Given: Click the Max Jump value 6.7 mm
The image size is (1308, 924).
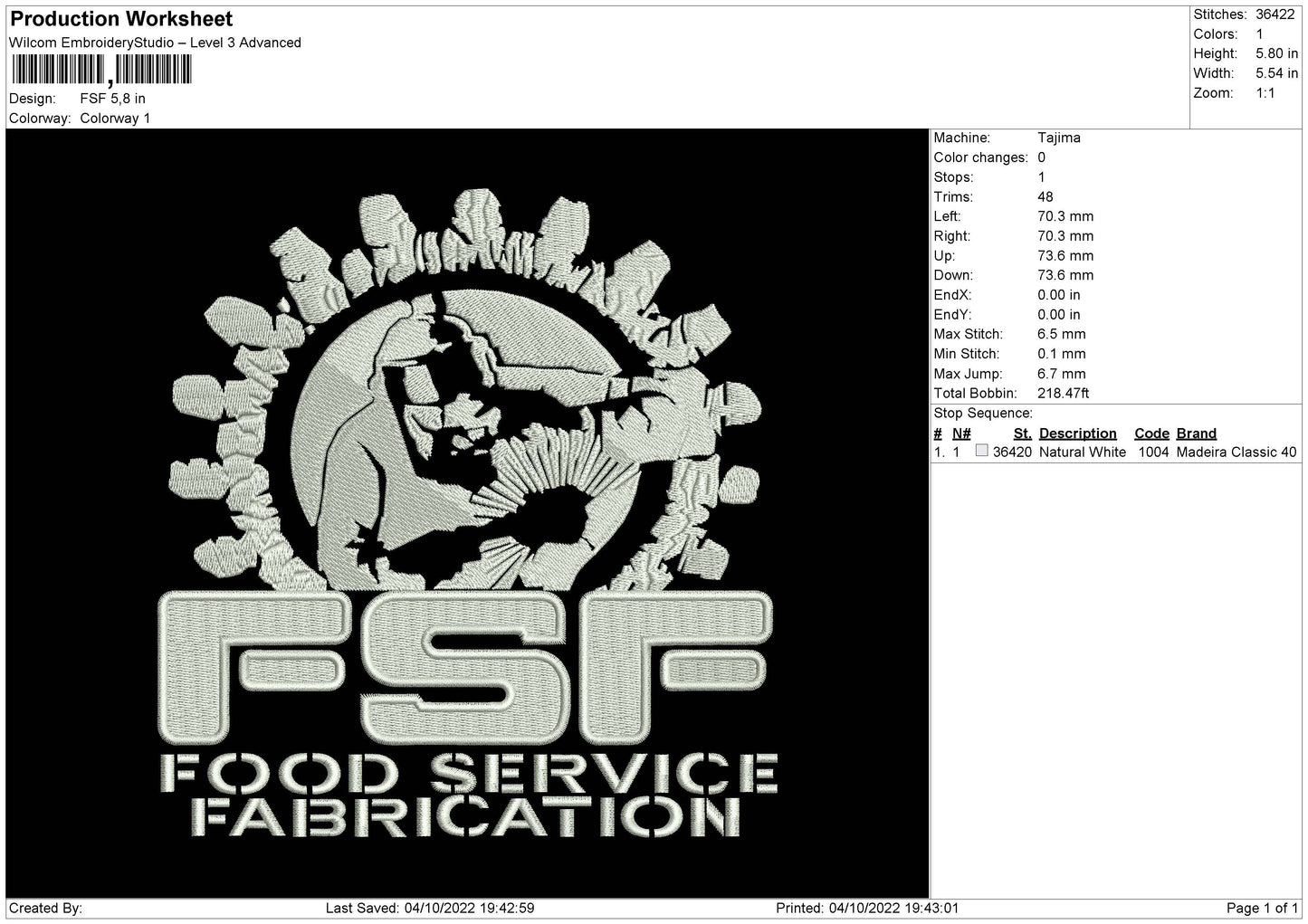Looking at the screenshot, I should (x=1062, y=374).
